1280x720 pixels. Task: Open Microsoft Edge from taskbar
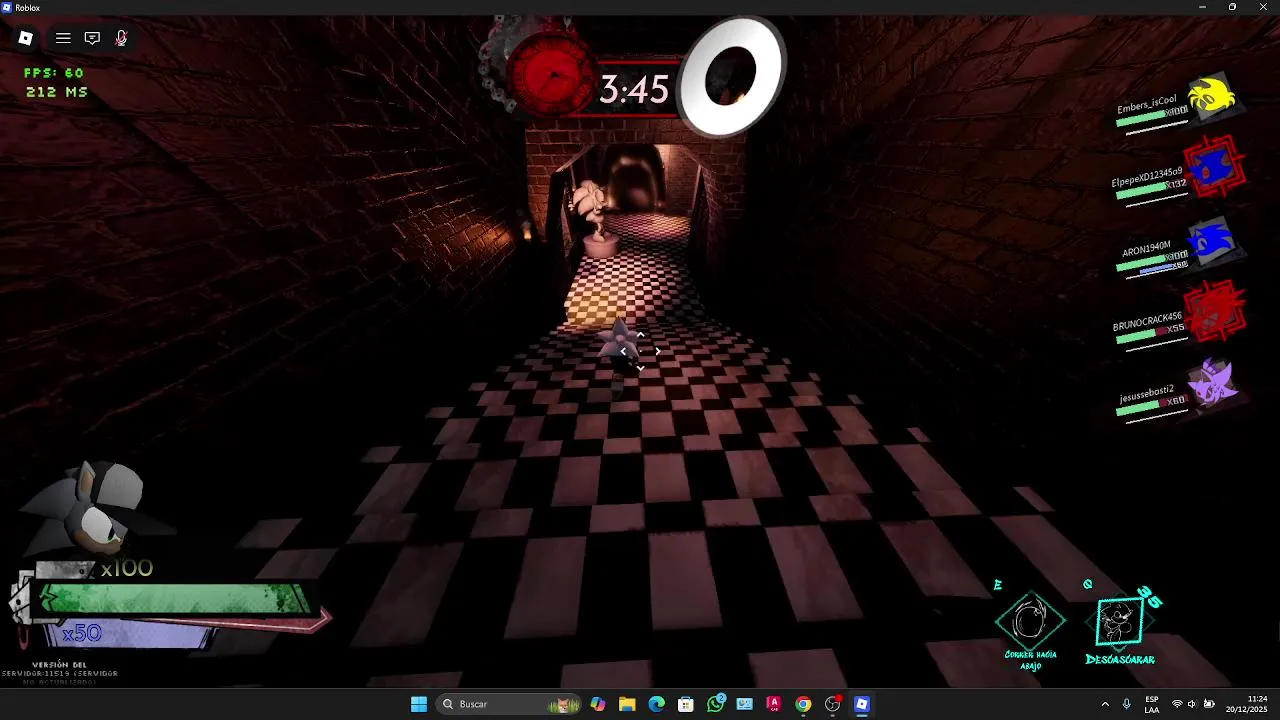point(656,704)
